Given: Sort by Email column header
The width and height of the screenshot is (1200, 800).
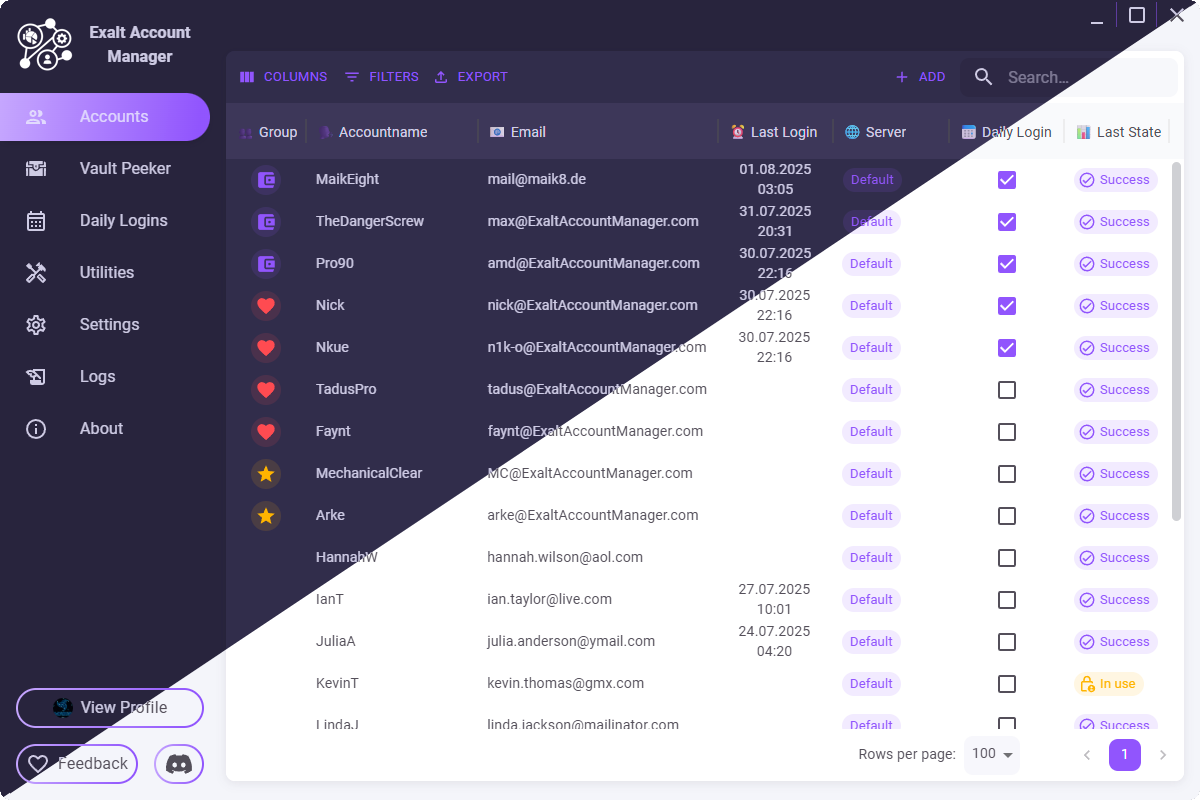Looking at the screenshot, I should tap(517, 132).
